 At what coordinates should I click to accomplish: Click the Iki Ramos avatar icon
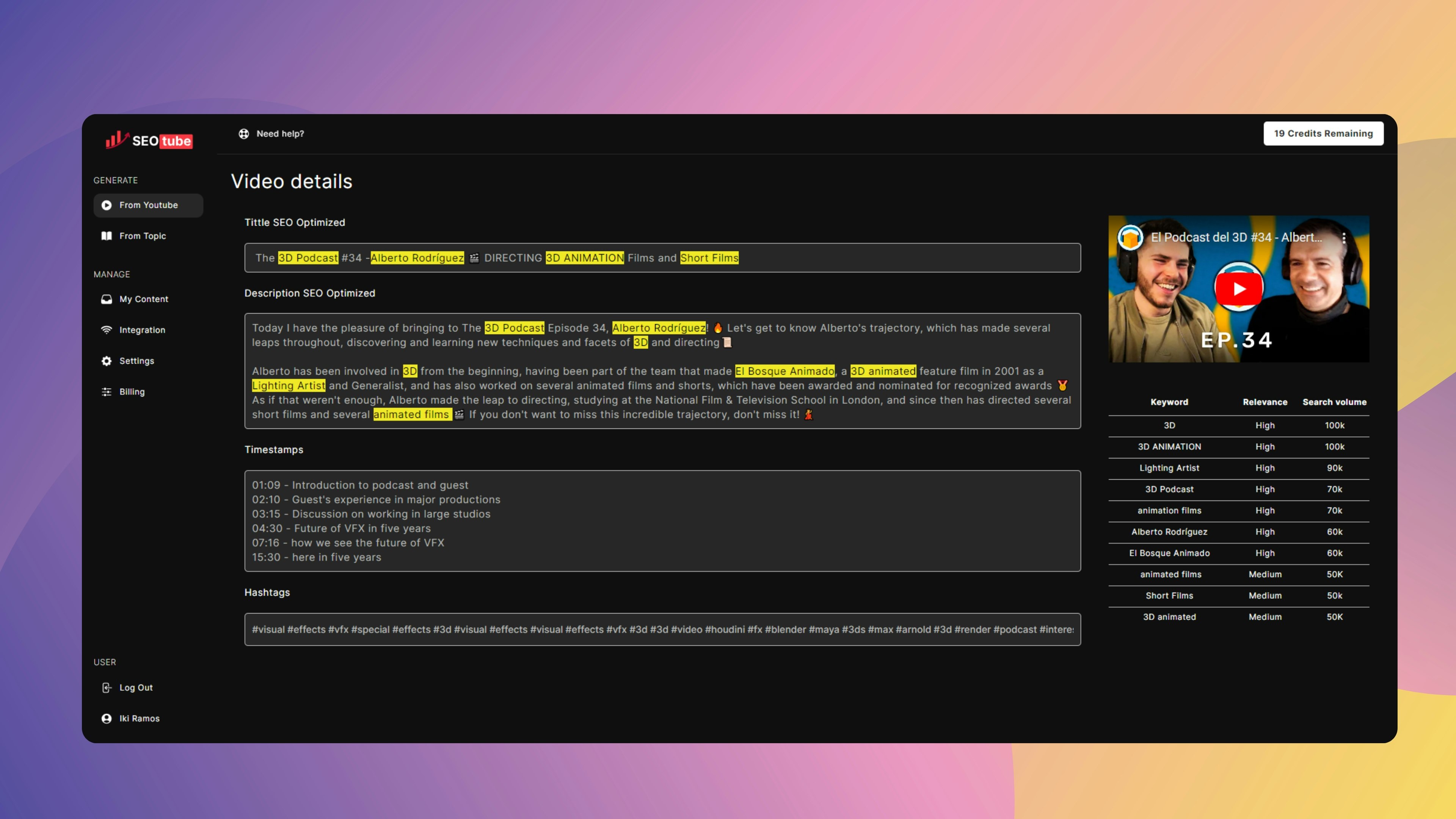click(106, 719)
